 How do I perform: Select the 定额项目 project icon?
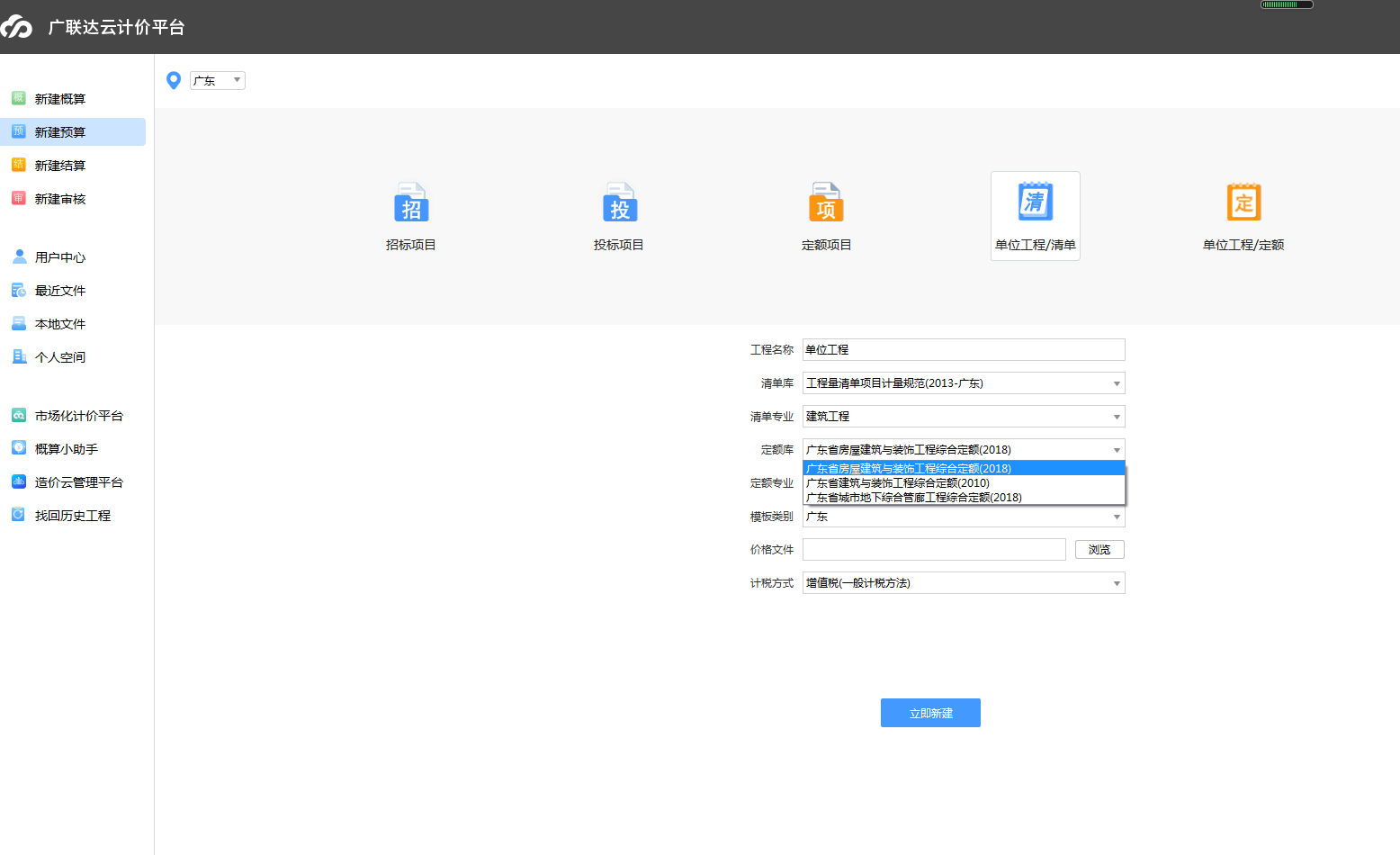tap(826, 202)
